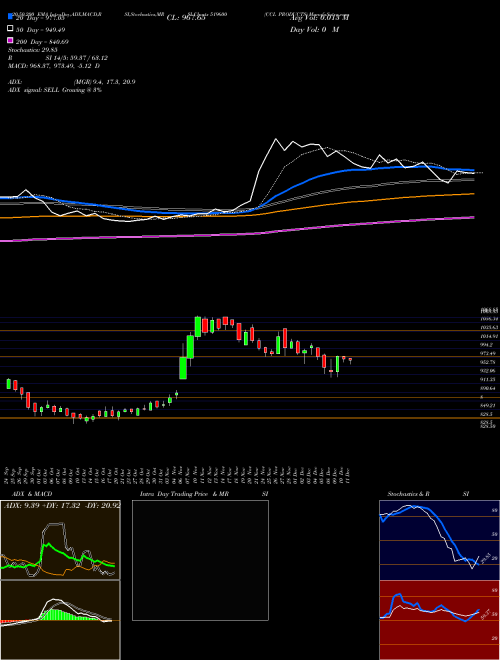Click the 911.35 price axis label

point(488,379)
